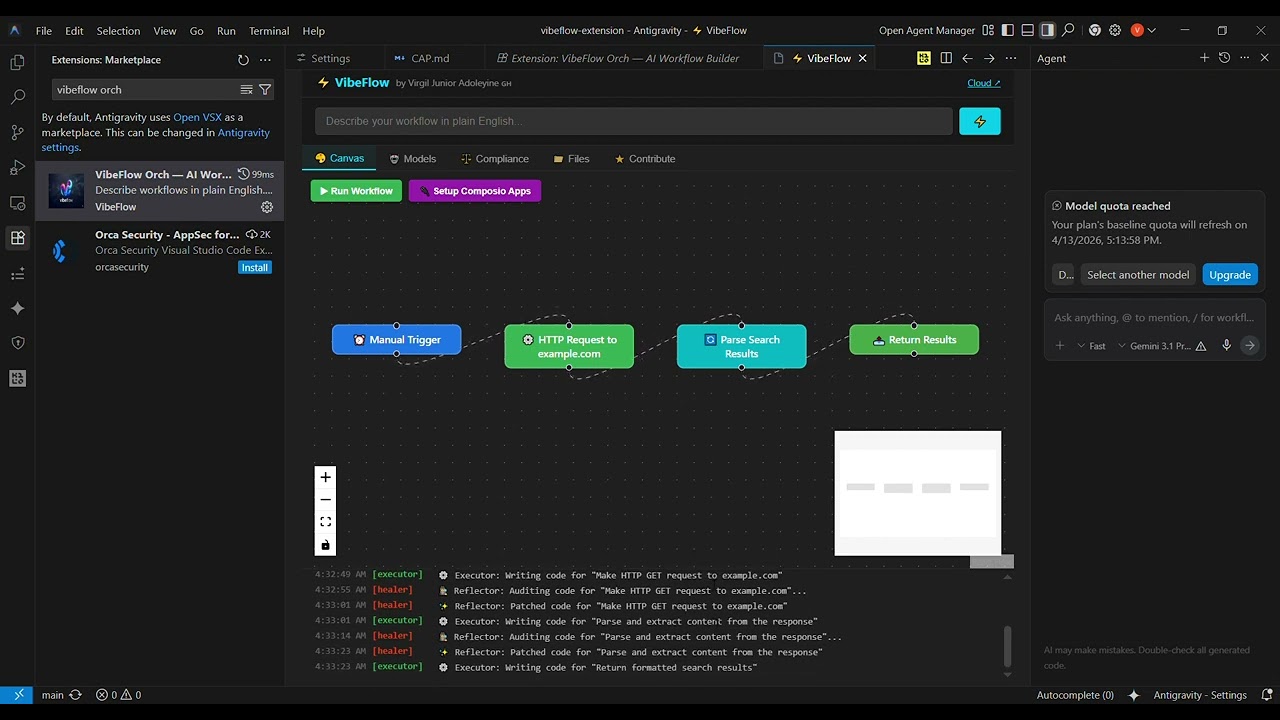Toggle the bottom panel layout

click(x=1027, y=30)
